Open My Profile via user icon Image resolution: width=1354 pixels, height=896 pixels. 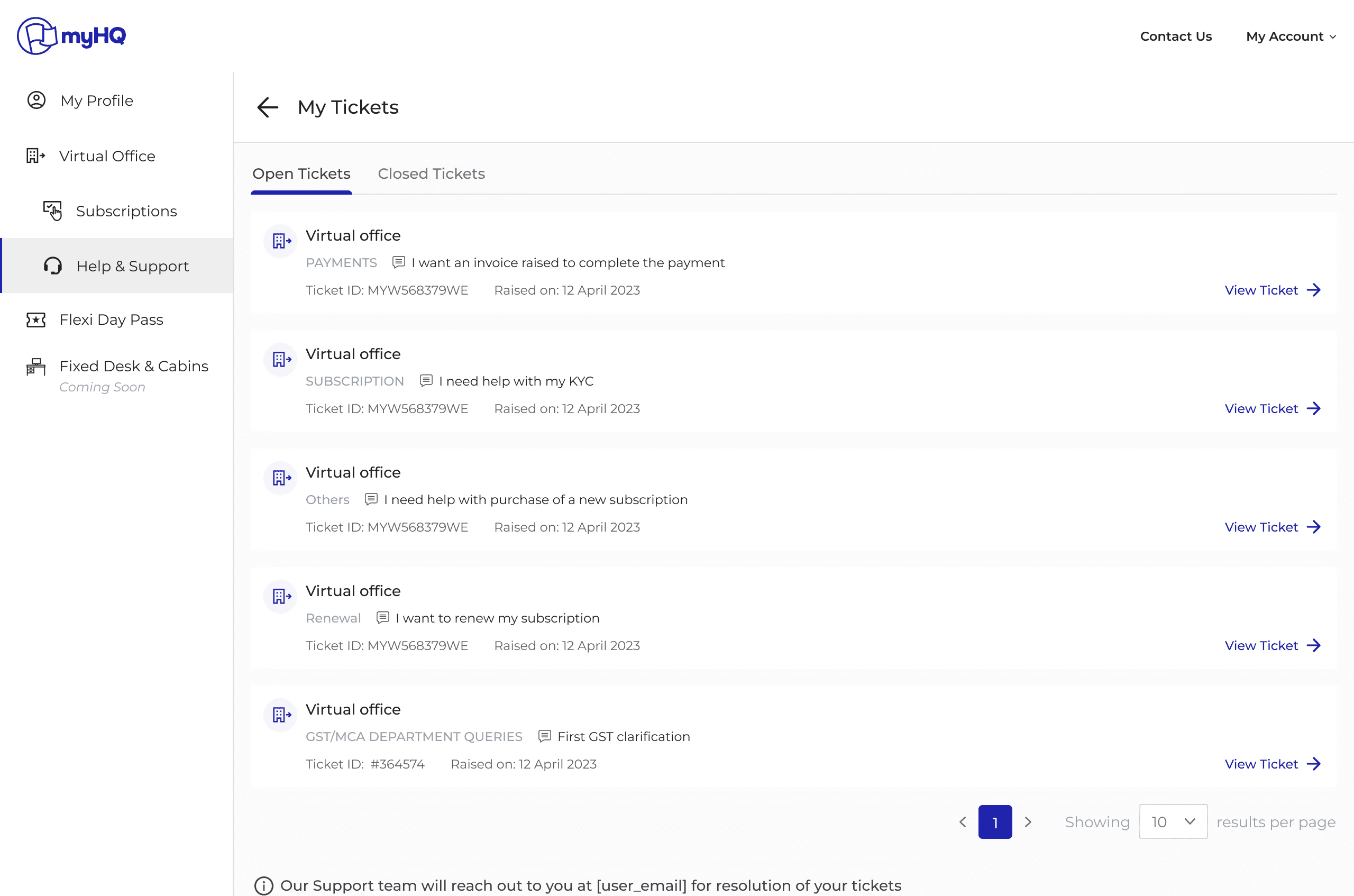[36, 100]
